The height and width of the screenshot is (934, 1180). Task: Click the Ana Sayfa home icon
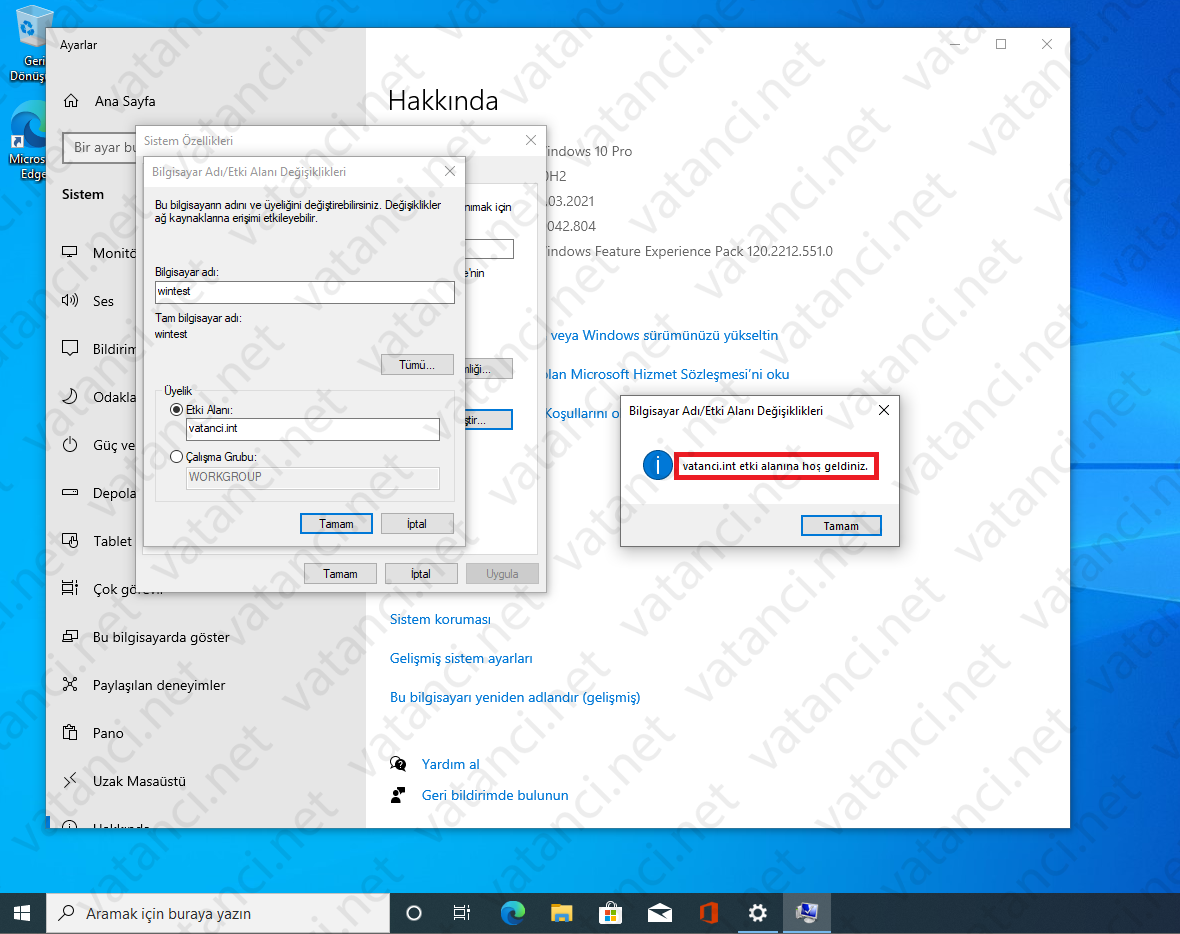click(x=72, y=101)
